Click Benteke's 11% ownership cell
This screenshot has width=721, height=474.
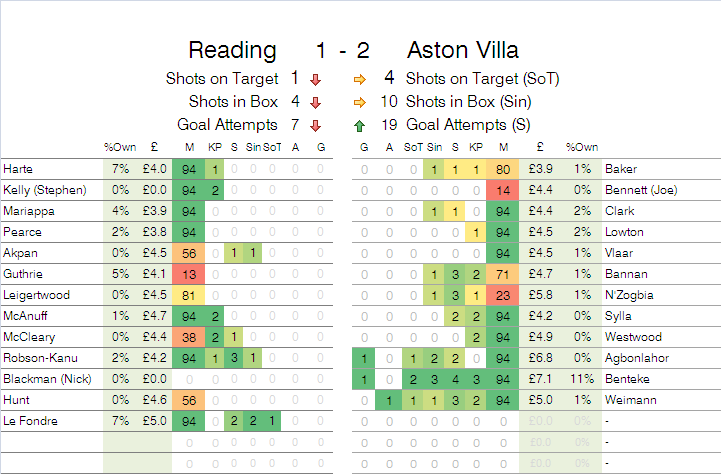click(x=578, y=379)
